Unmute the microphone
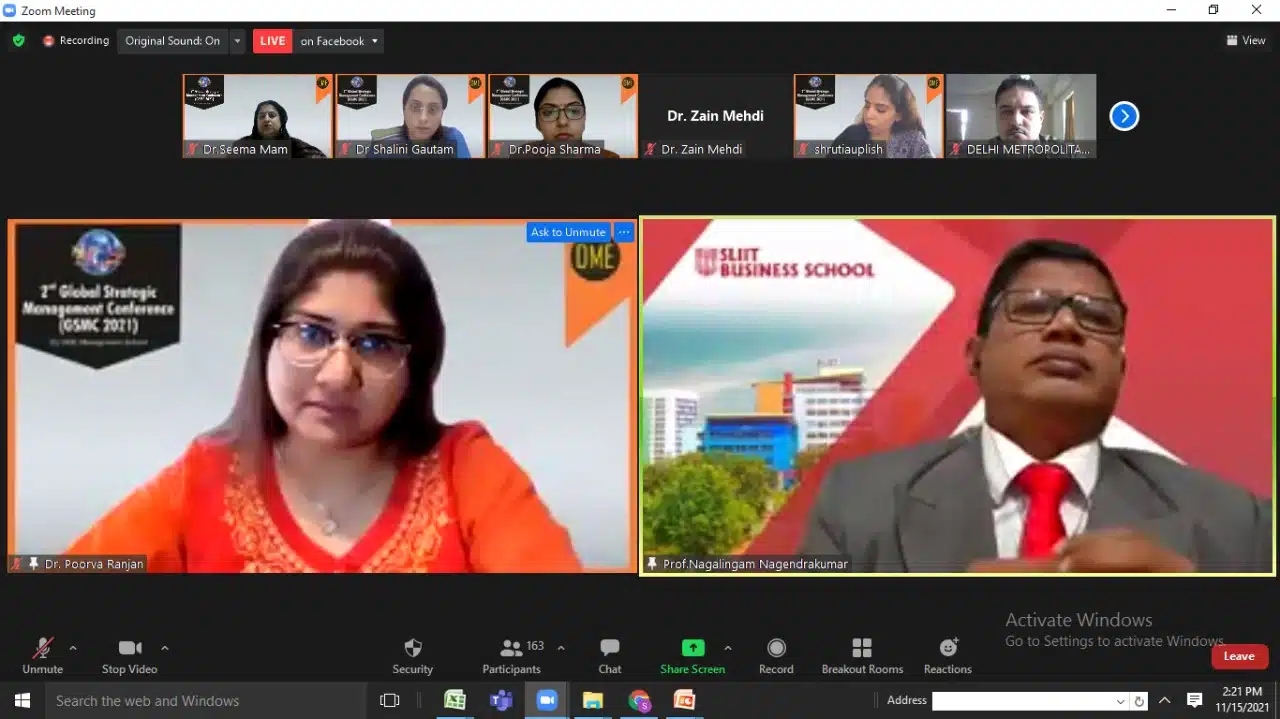Image resolution: width=1280 pixels, height=719 pixels. coord(42,655)
